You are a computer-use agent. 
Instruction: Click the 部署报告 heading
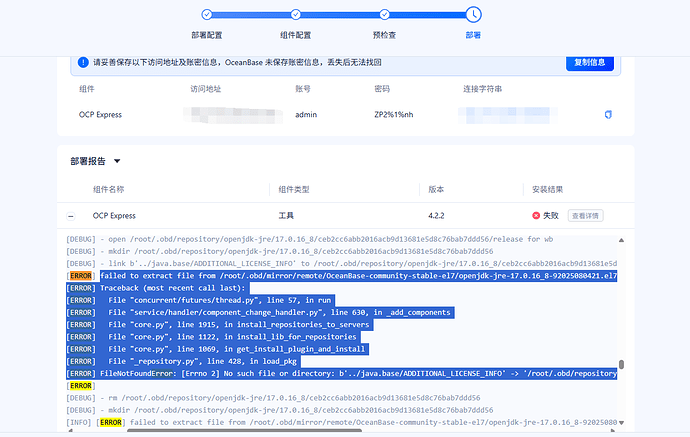point(88,161)
